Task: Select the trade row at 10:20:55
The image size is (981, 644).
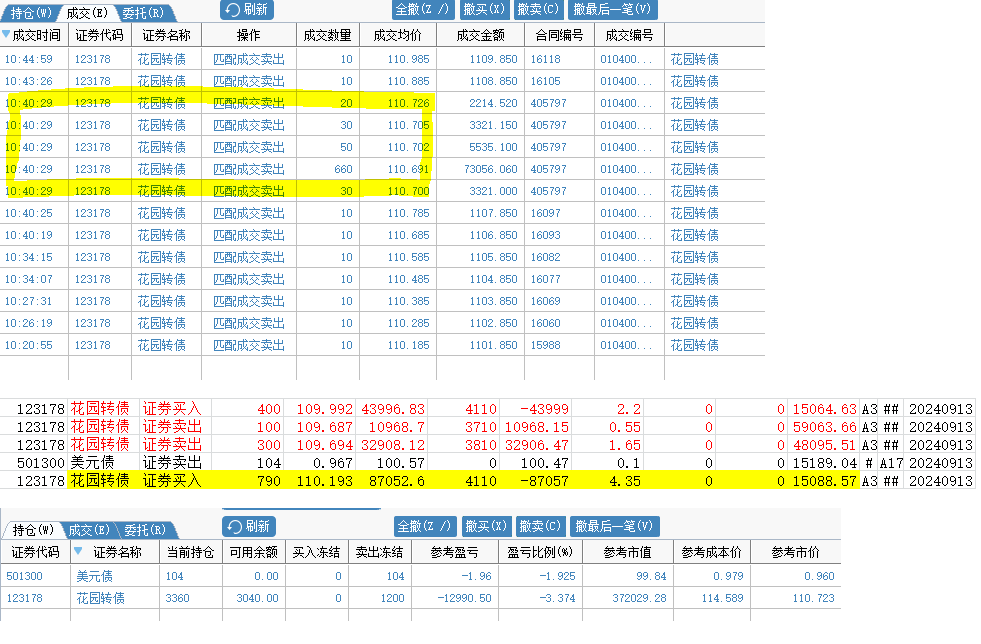Action: pos(382,345)
